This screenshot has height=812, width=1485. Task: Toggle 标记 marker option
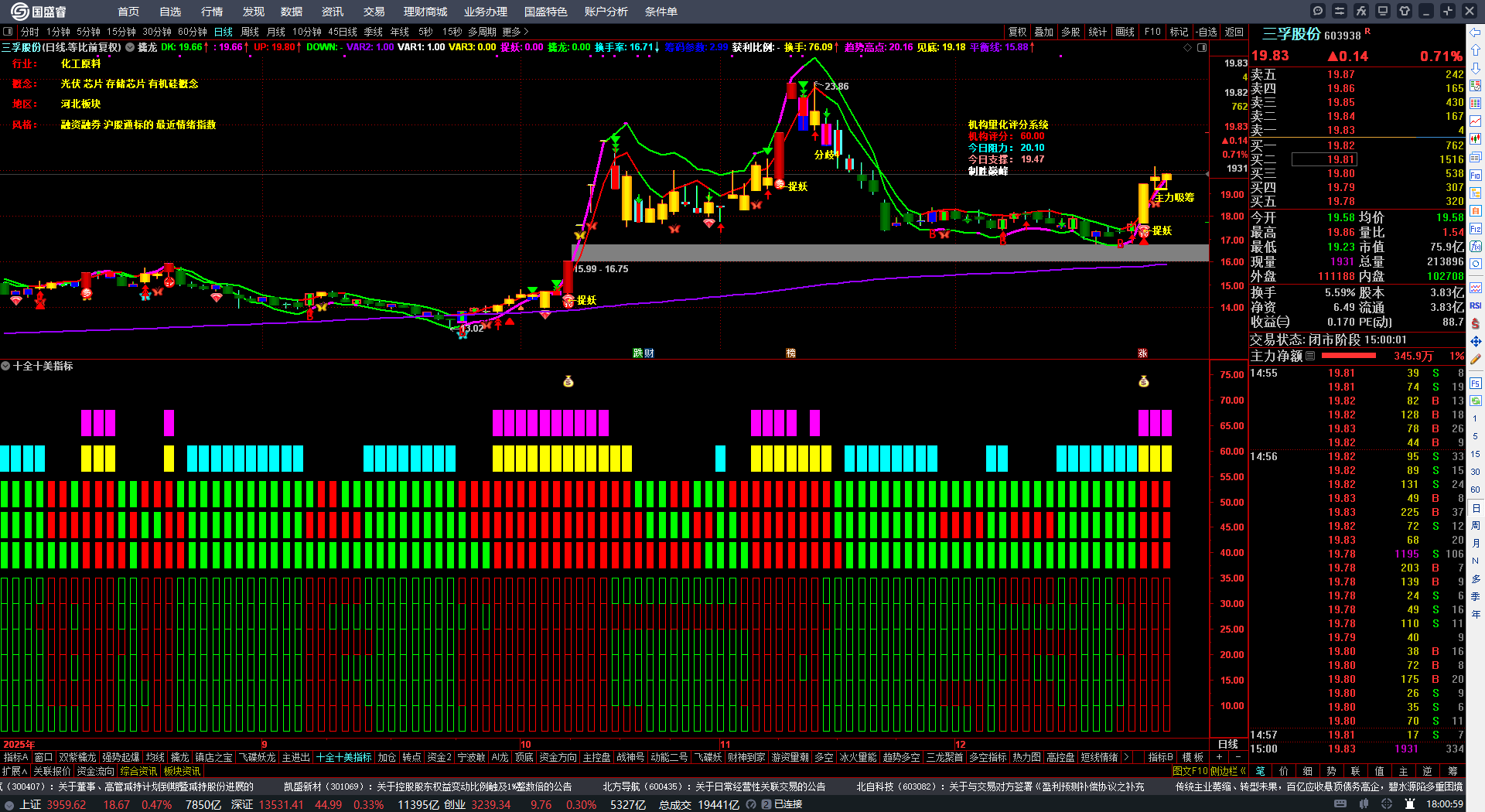pyautogui.click(x=1179, y=32)
